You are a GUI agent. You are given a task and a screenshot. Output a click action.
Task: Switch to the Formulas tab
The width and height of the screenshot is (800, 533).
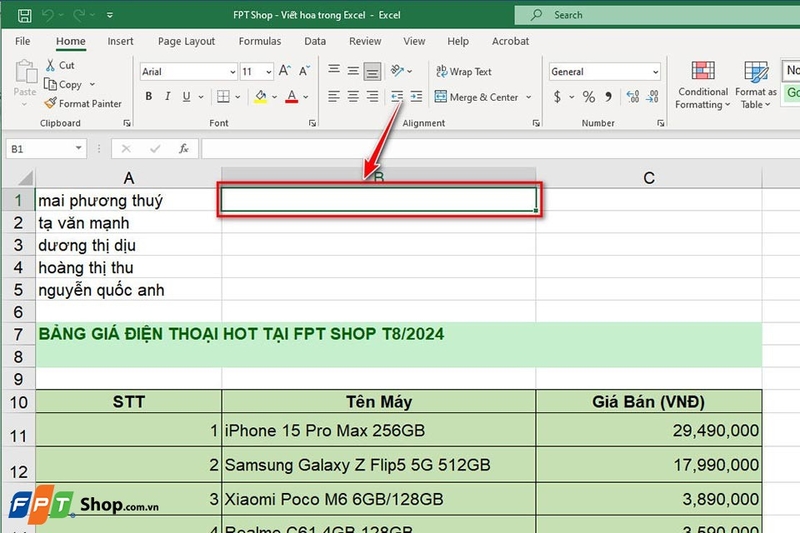pyautogui.click(x=260, y=41)
